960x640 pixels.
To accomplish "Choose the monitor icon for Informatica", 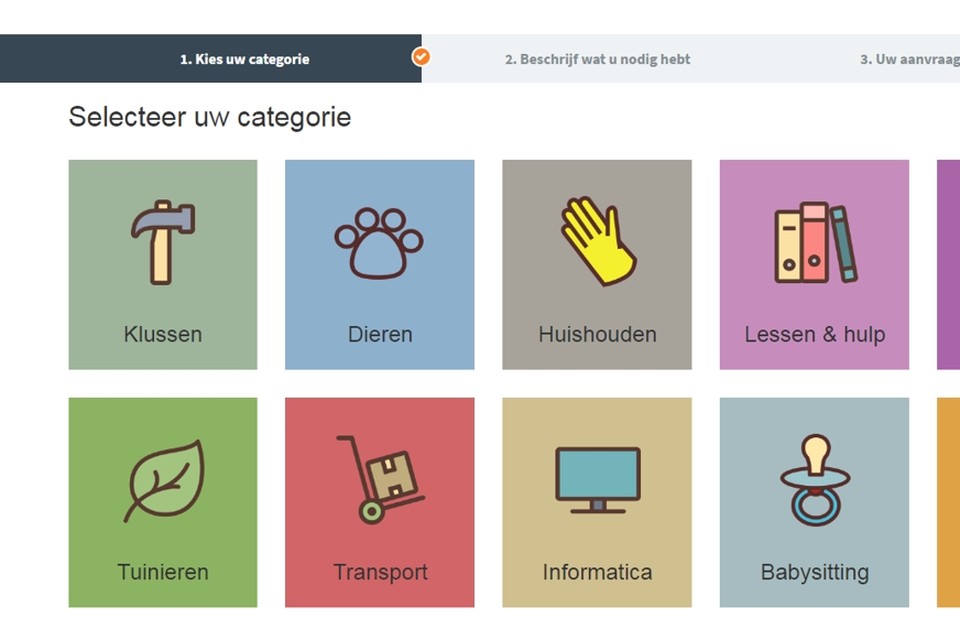I will 598,480.
